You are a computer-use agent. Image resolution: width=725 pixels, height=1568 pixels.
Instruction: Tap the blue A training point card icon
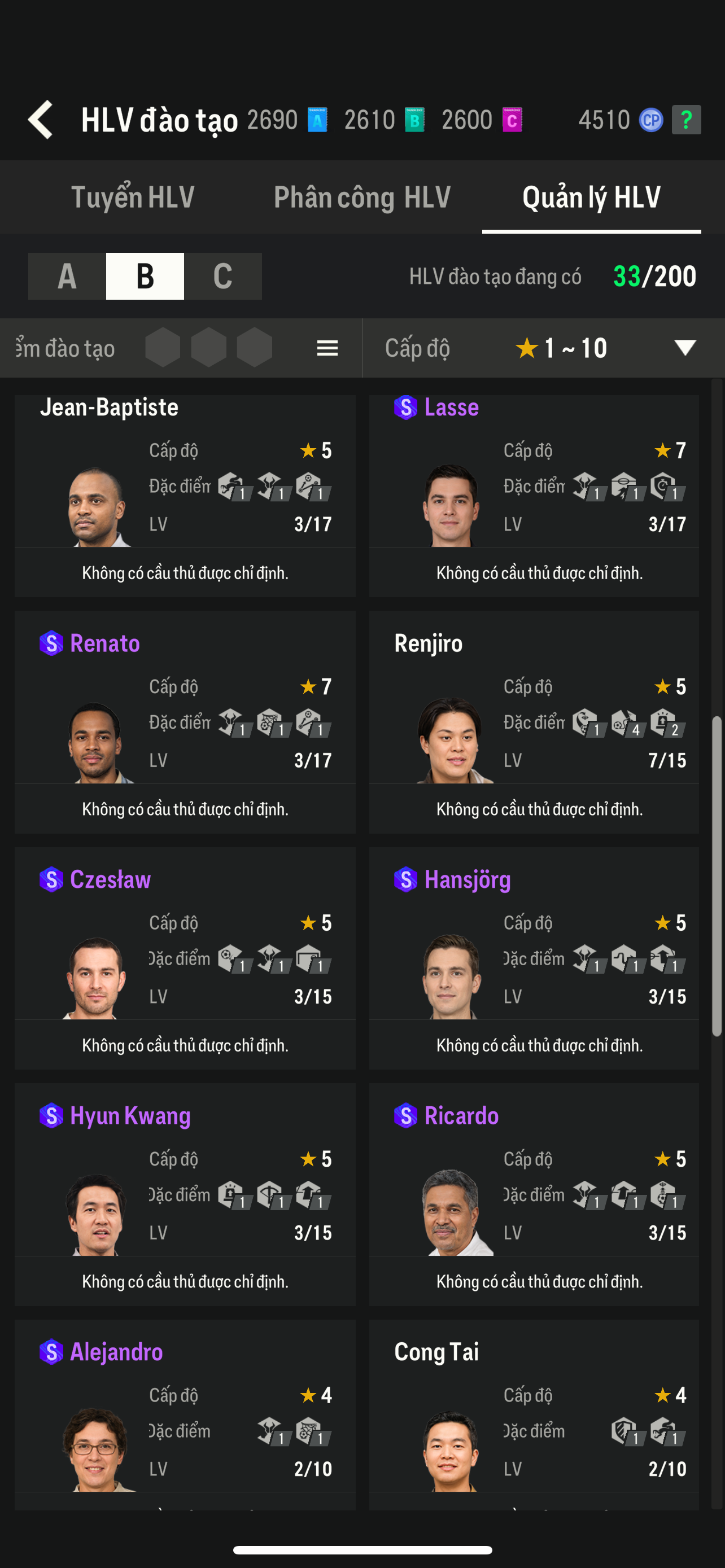pyautogui.click(x=317, y=120)
